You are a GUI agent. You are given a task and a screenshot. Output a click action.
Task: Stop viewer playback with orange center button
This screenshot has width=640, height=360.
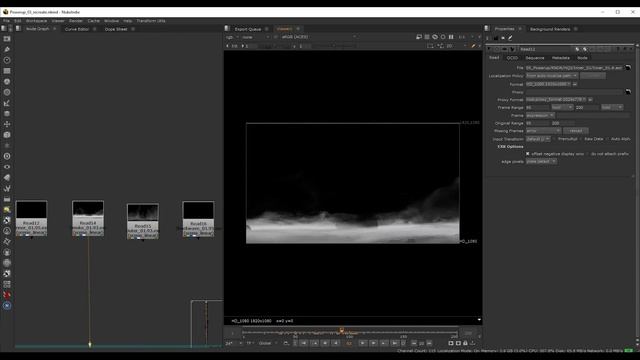[349, 343]
